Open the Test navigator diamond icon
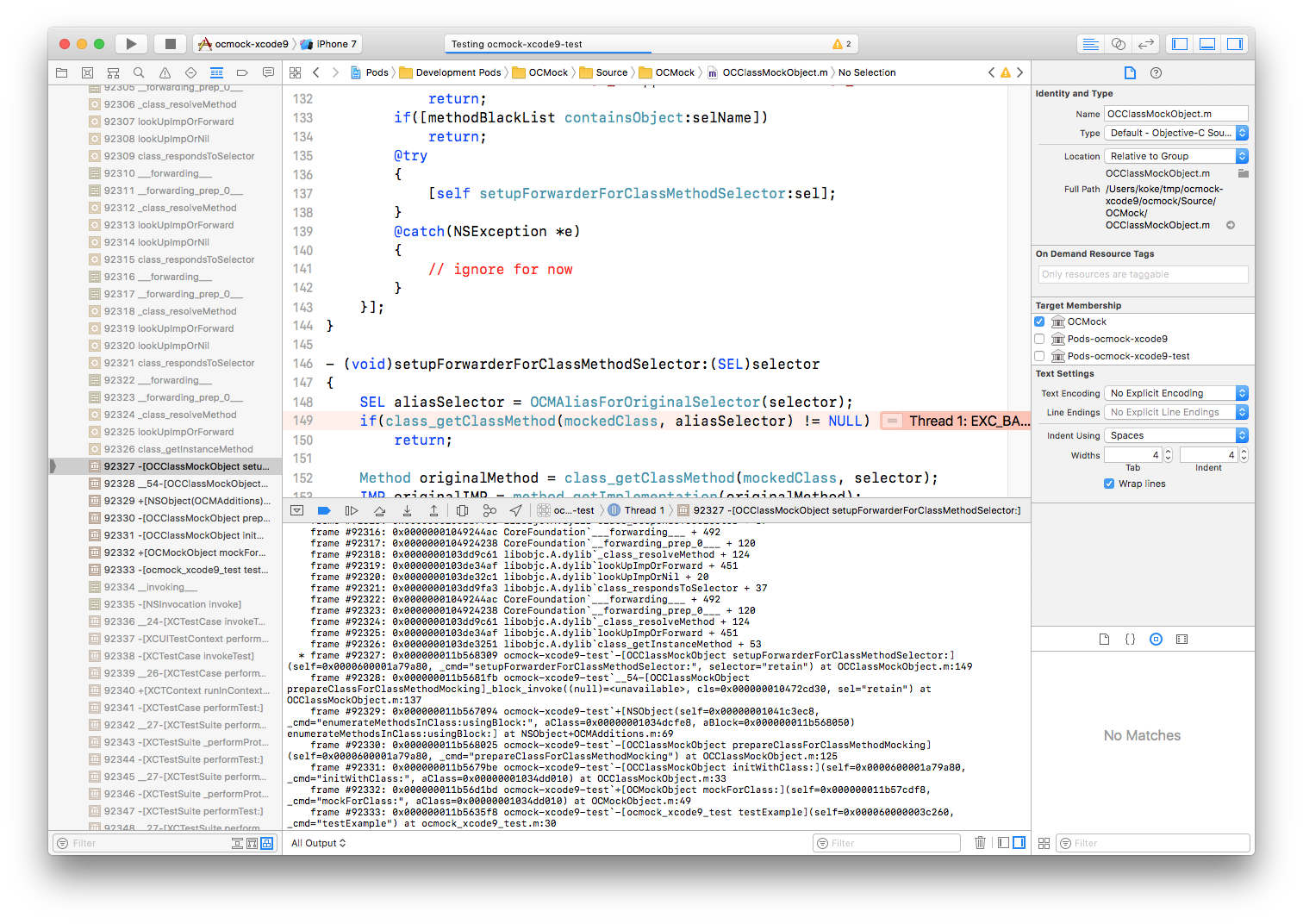1303x924 pixels. coord(190,73)
